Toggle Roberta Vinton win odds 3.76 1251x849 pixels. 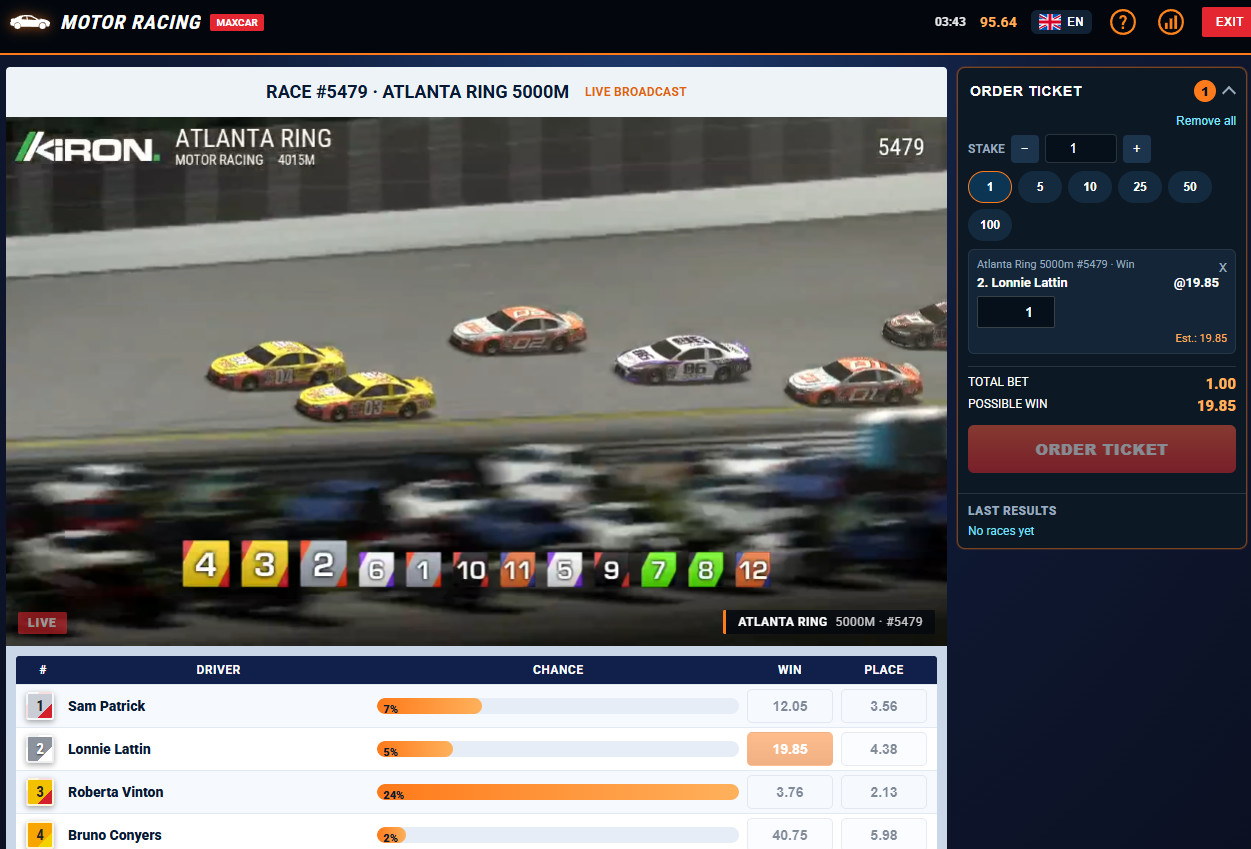tap(790, 792)
